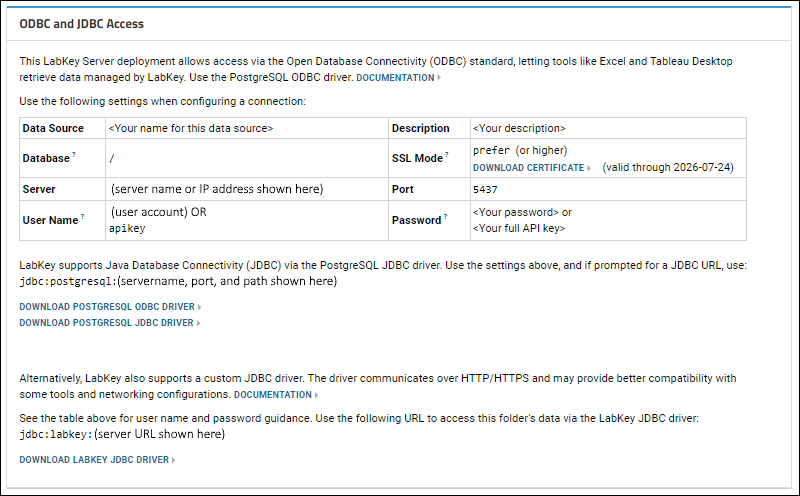Click the ODBC and JDBC Access heading

(82, 24)
